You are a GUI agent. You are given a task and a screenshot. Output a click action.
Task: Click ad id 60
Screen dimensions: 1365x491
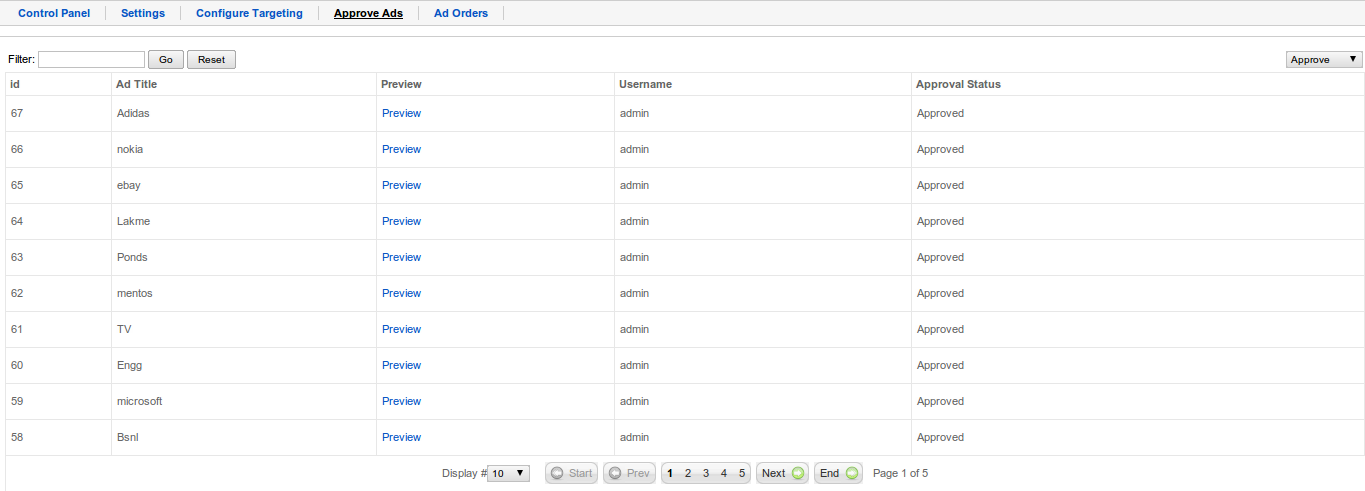click(17, 365)
